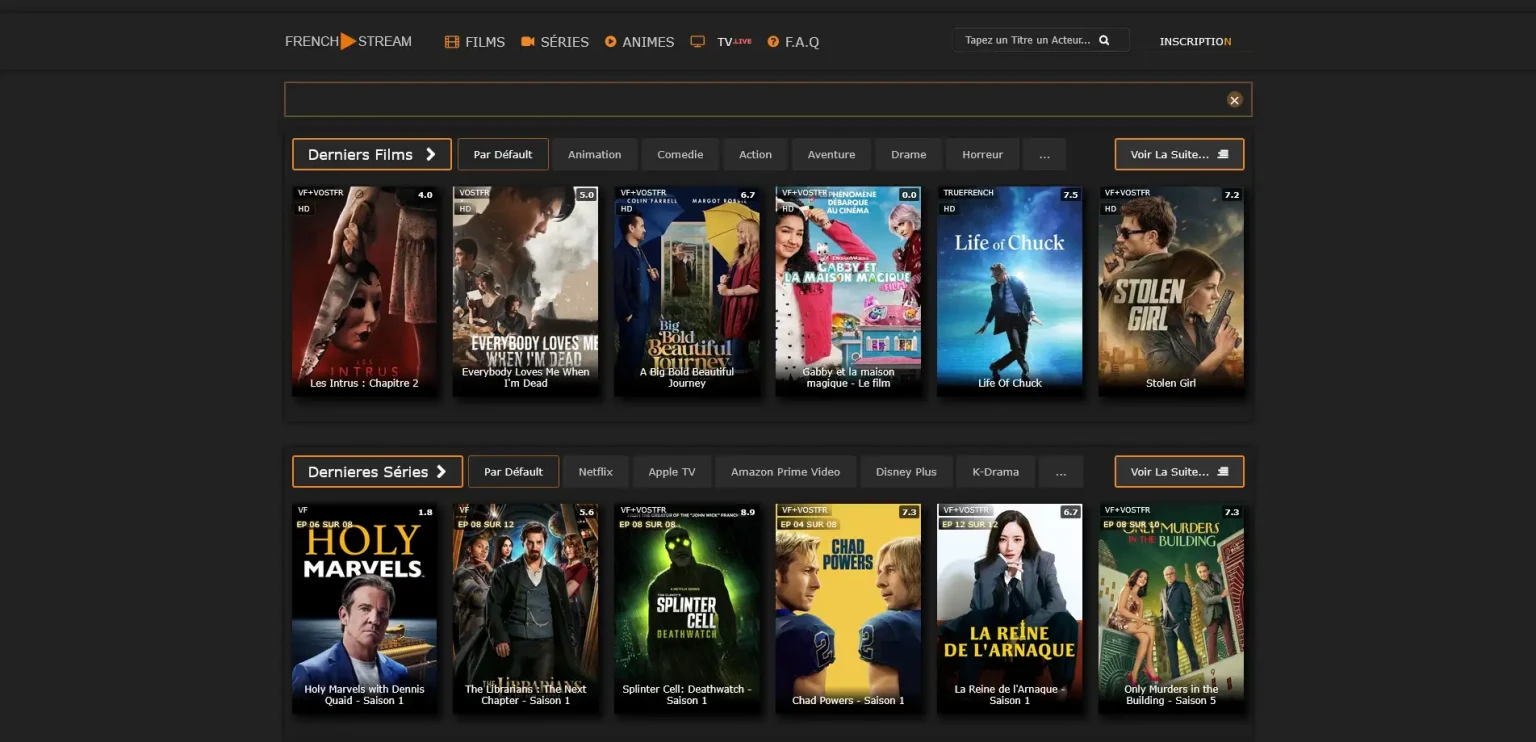The width and height of the screenshot is (1536, 742).
Task: Click the 5.6 rating on The Librarians
Action: 587,512
